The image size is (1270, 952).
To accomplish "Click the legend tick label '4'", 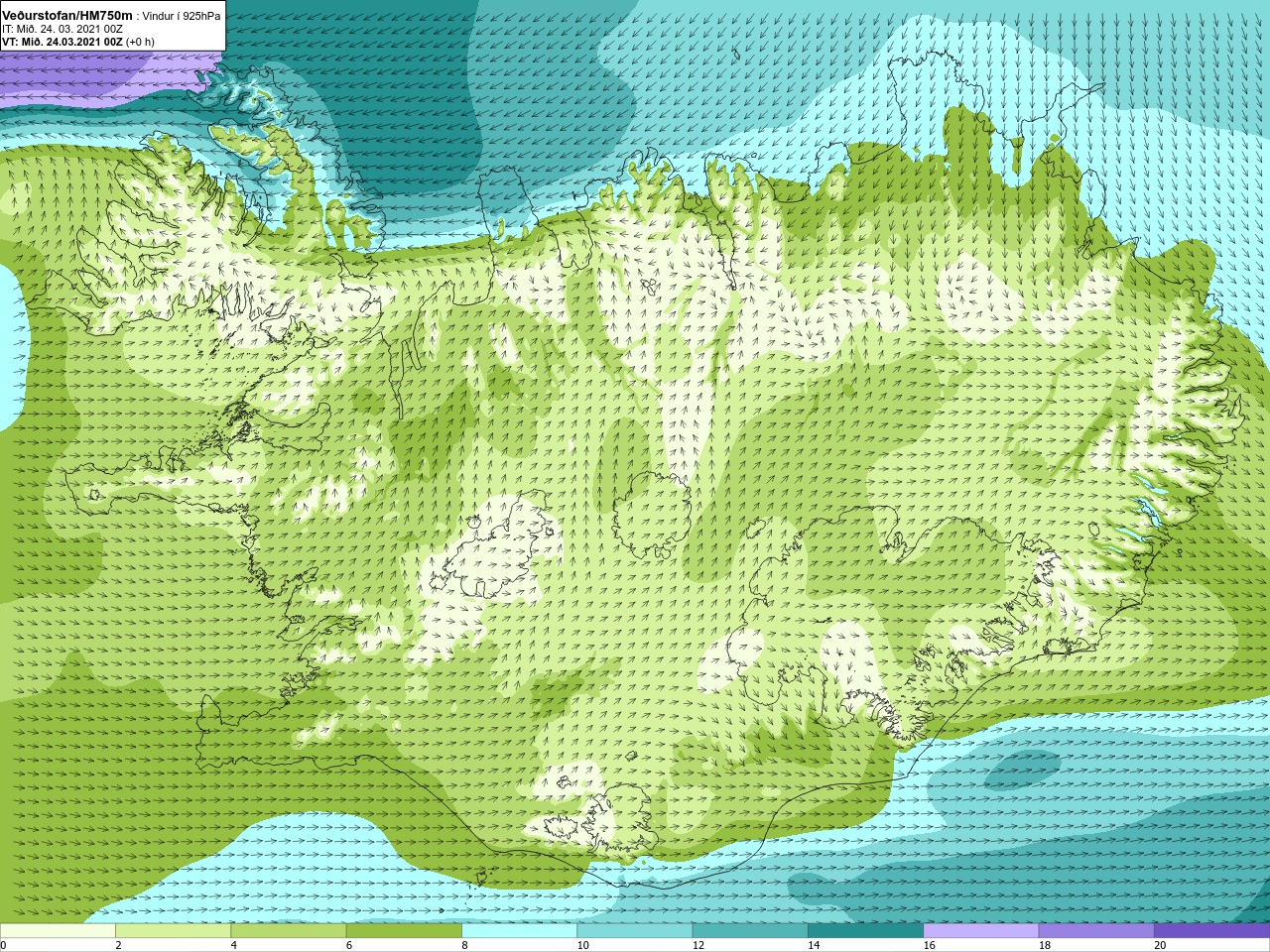I will (x=233, y=945).
